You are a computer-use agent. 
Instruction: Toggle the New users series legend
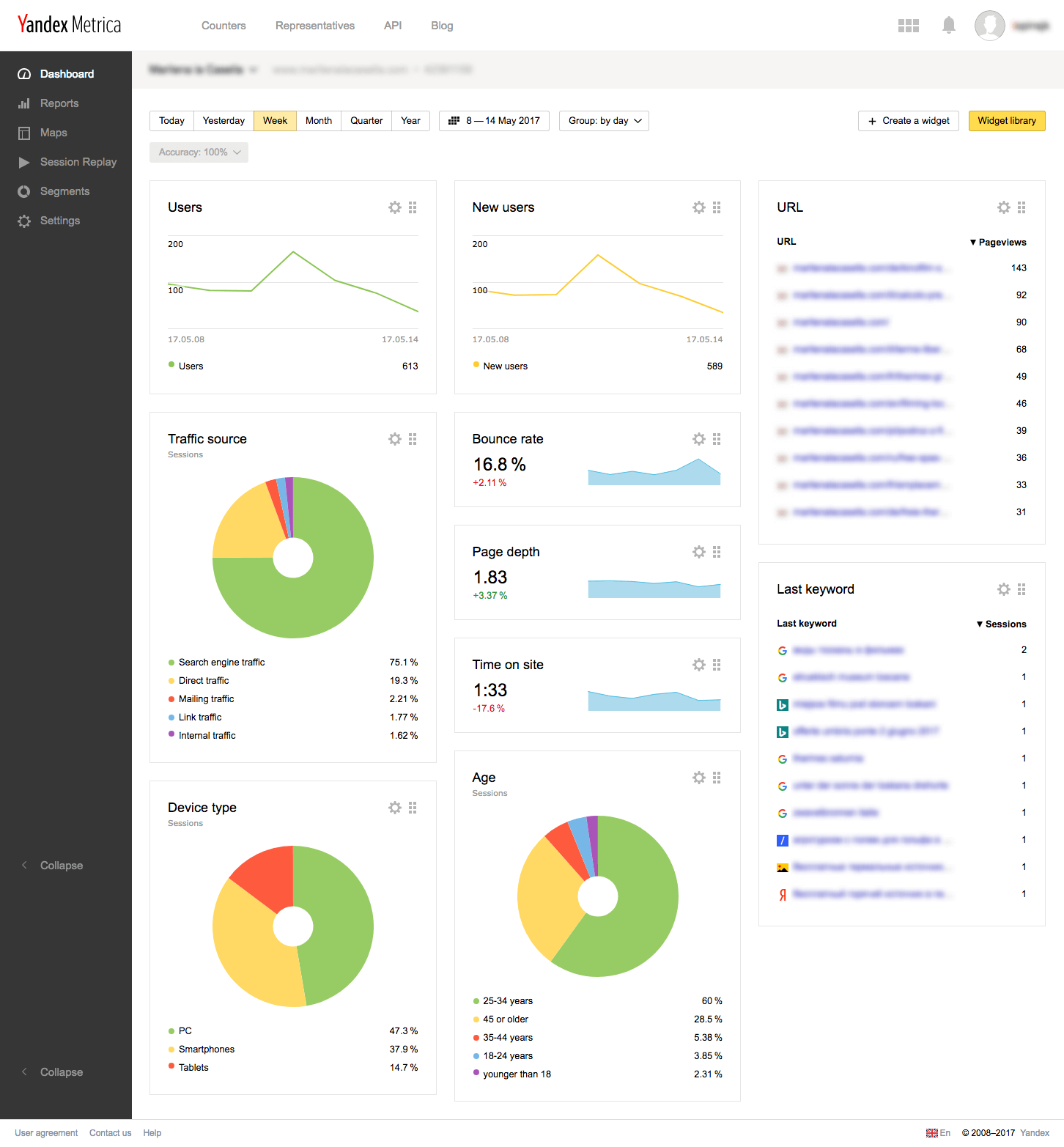[x=500, y=366]
